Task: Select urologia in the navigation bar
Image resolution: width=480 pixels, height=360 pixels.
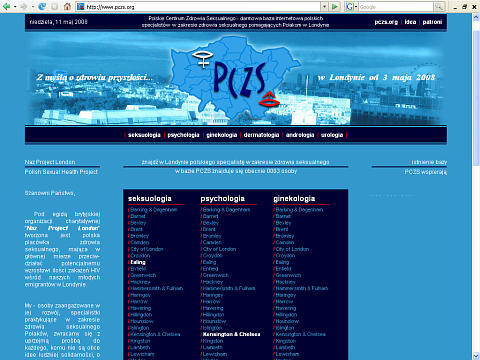Action: 332,135
